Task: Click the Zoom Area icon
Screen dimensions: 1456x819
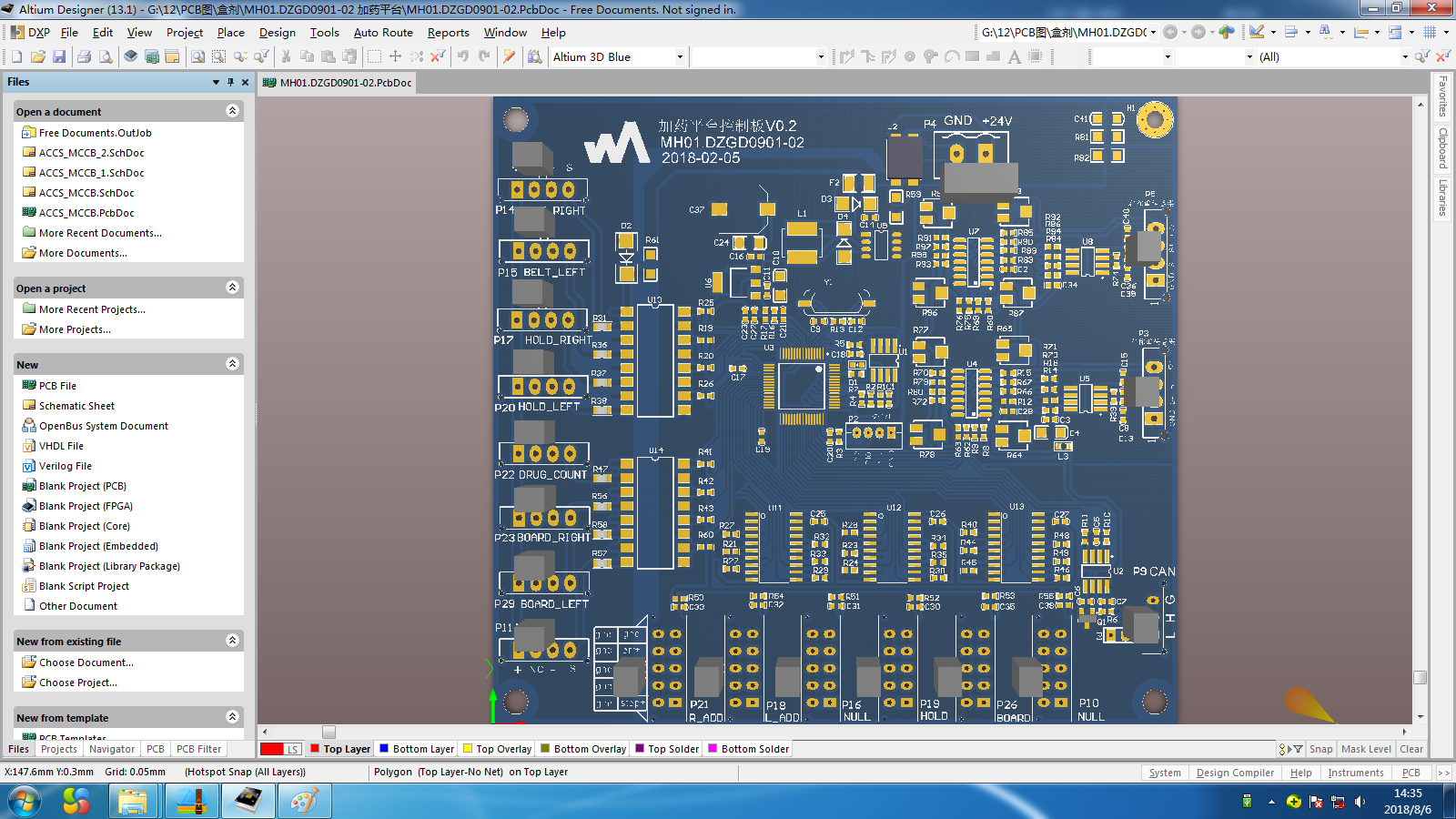Action: pos(218,56)
